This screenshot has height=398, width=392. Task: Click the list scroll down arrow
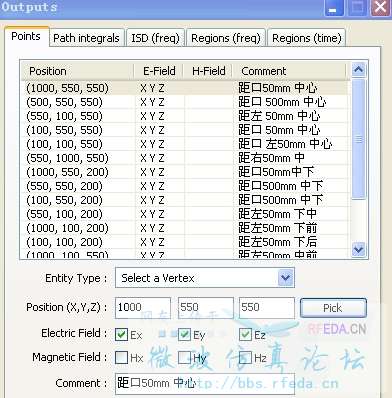point(358,249)
